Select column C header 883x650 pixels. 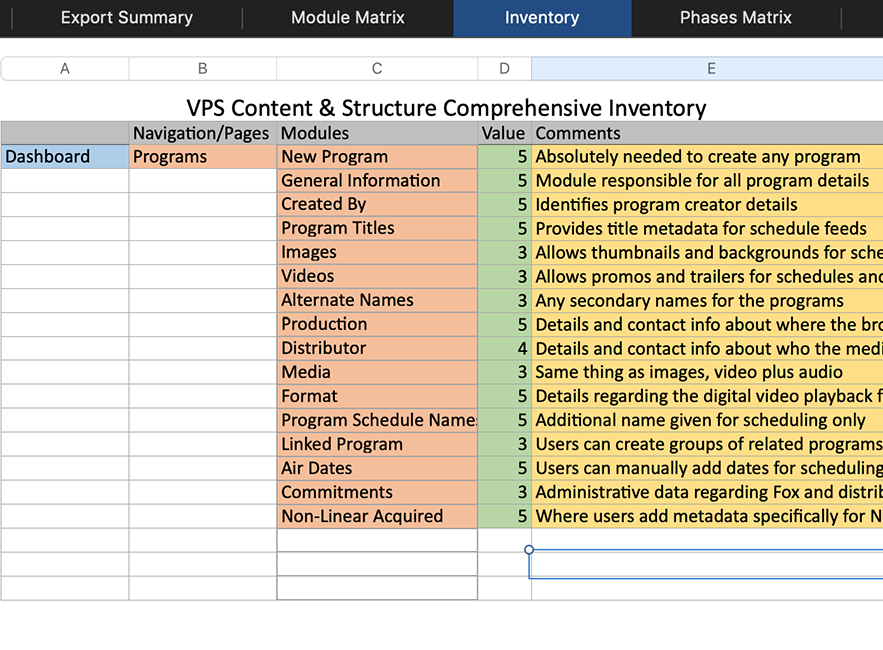click(376, 68)
